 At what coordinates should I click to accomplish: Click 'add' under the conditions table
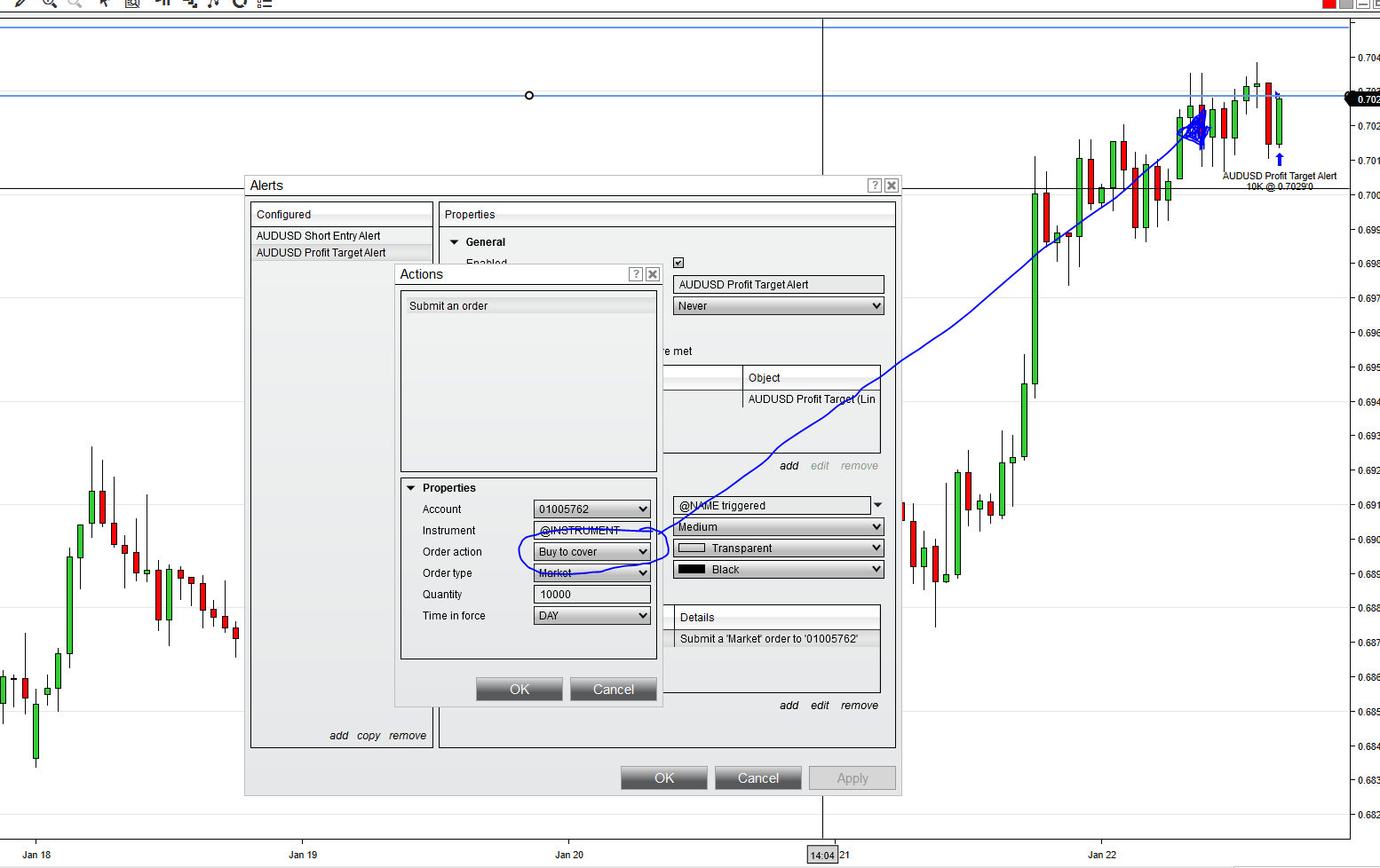coord(789,466)
